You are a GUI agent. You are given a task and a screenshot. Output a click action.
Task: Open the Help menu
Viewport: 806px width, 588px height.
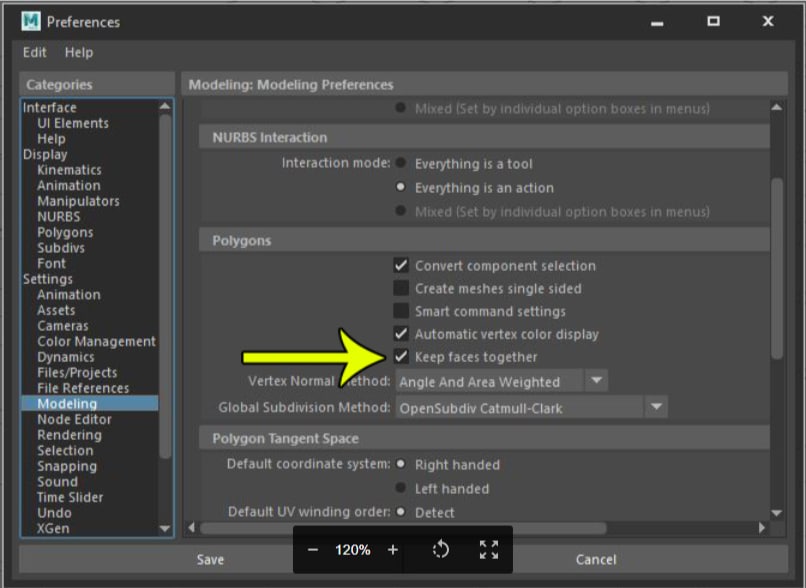tap(79, 52)
